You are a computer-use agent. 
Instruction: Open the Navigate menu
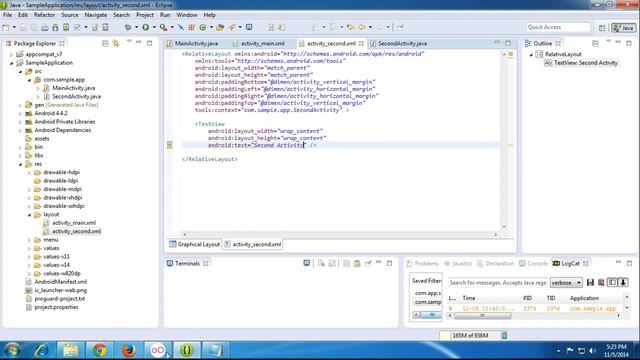(96, 15)
